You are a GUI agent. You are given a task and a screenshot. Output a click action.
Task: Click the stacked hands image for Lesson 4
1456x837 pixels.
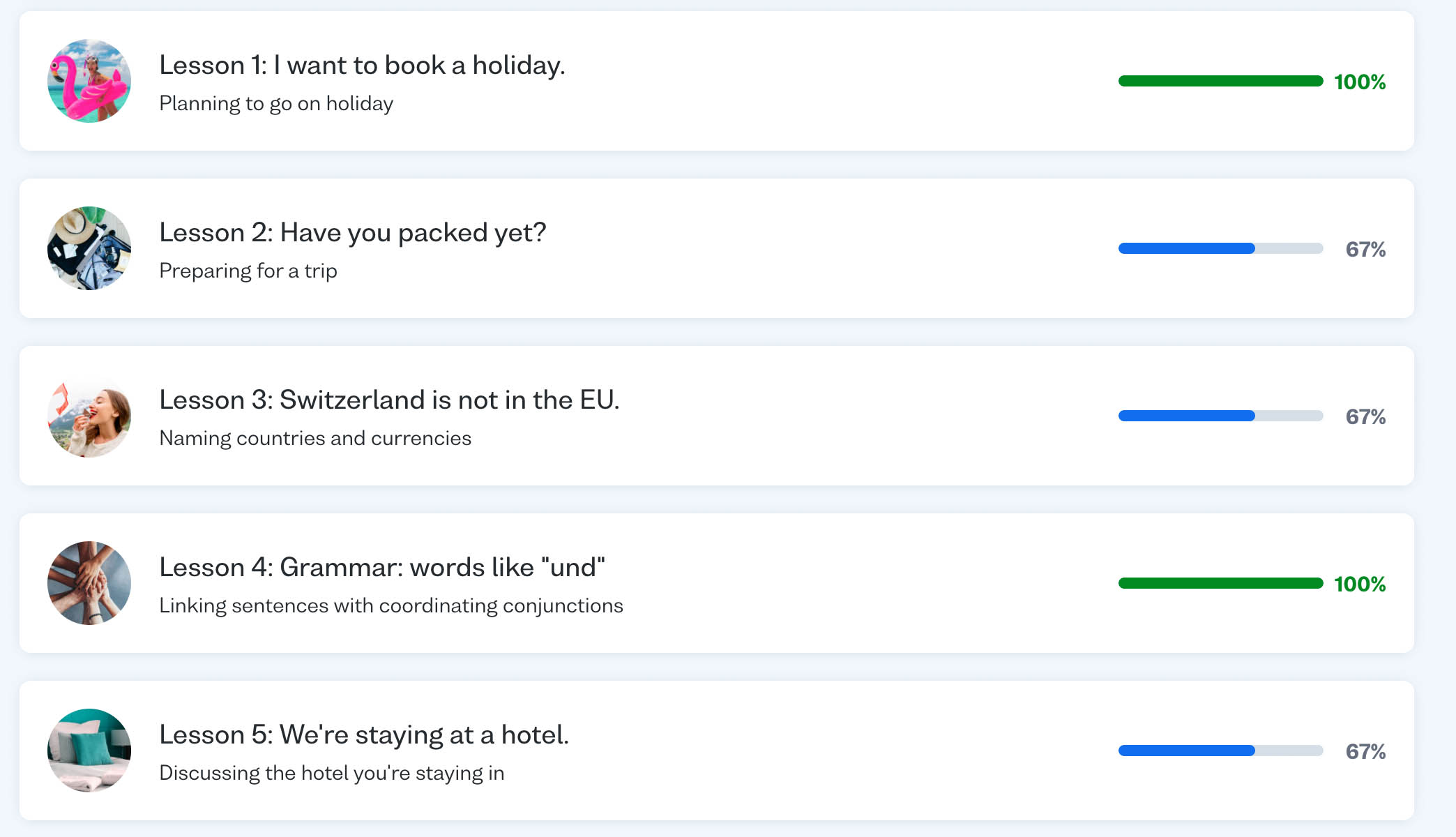(x=89, y=582)
